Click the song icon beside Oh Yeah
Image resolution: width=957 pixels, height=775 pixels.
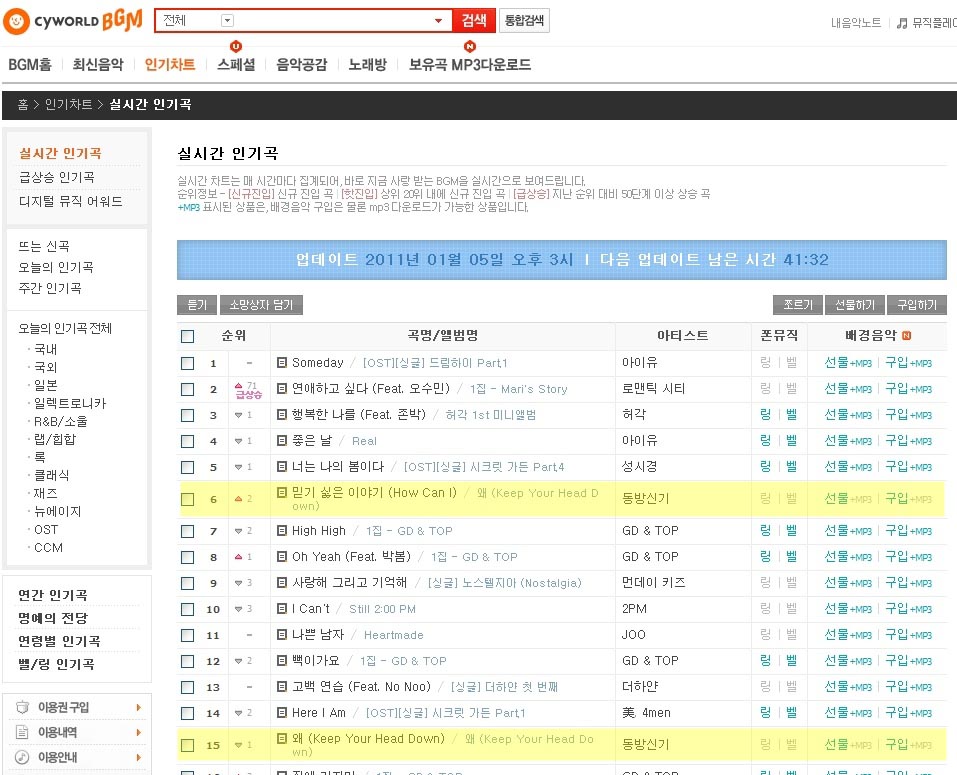[x=282, y=557]
